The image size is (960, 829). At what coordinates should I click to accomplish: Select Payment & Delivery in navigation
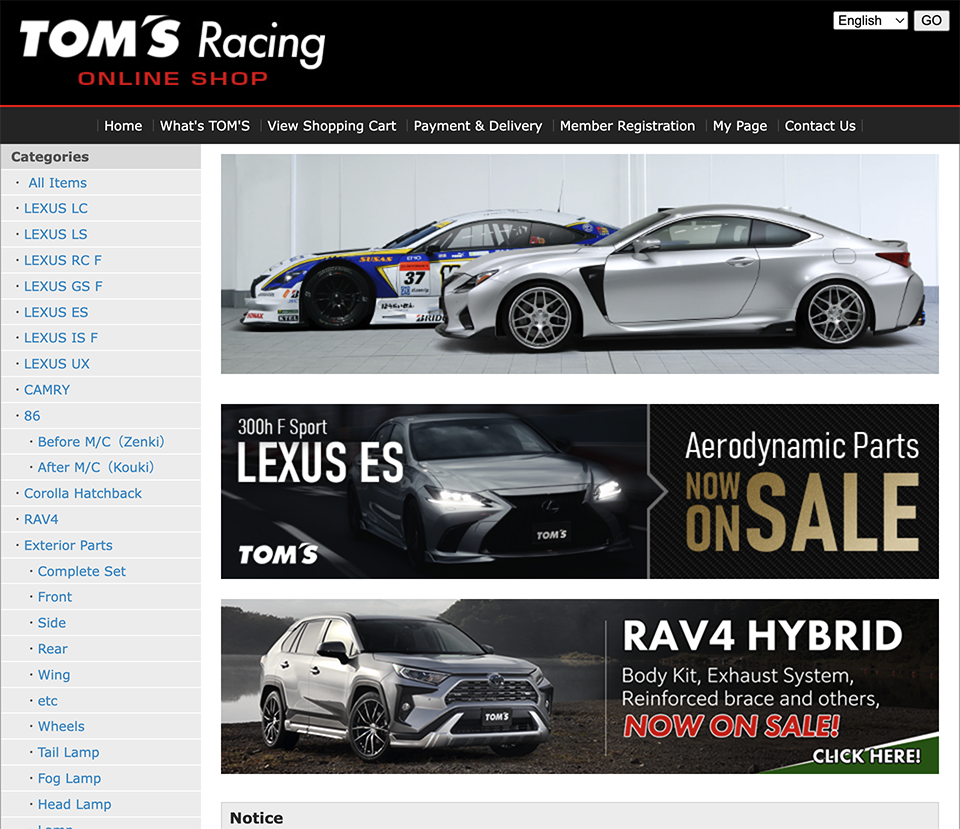[x=478, y=126]
